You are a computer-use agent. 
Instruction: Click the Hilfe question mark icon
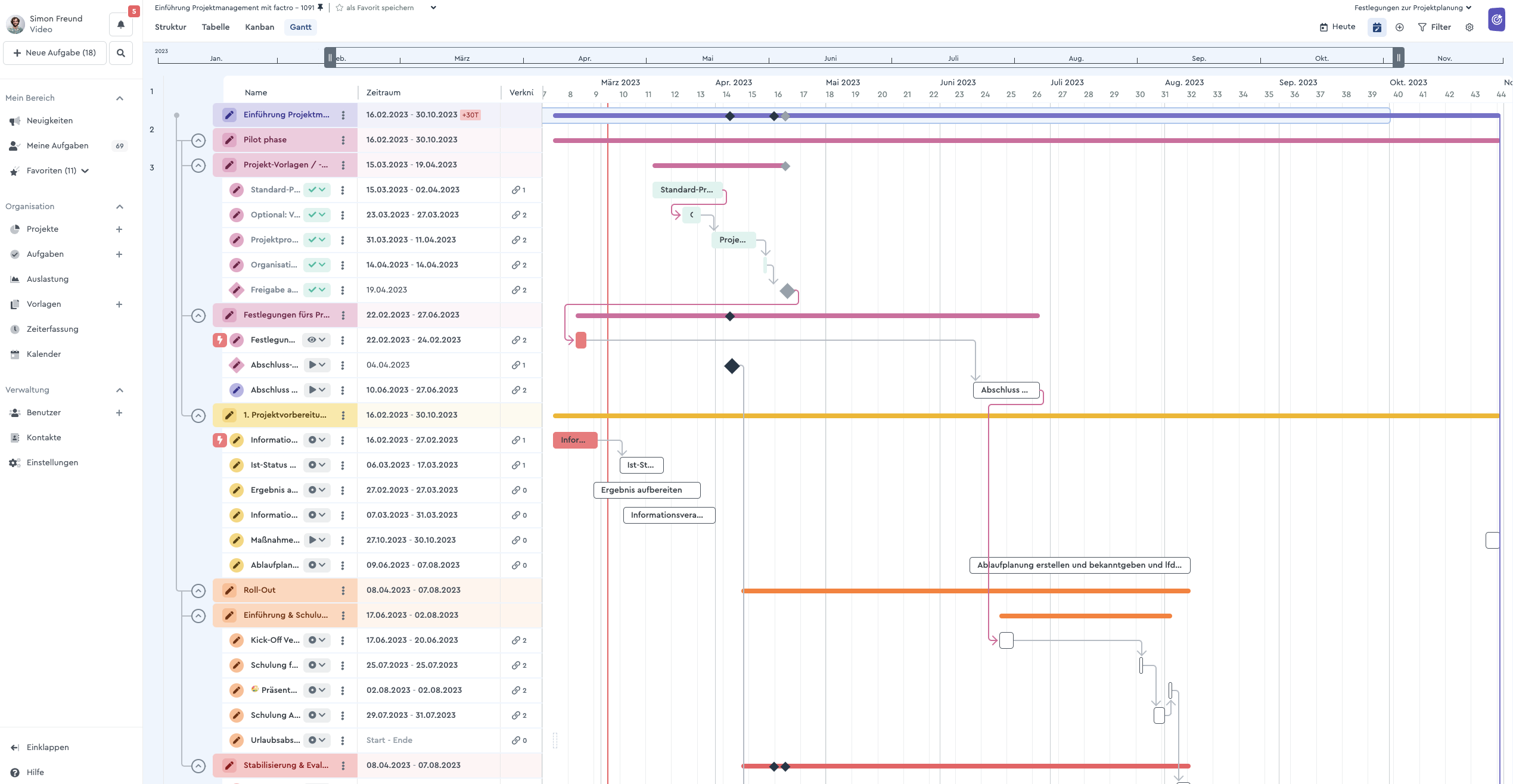click(x=15, y=773)
